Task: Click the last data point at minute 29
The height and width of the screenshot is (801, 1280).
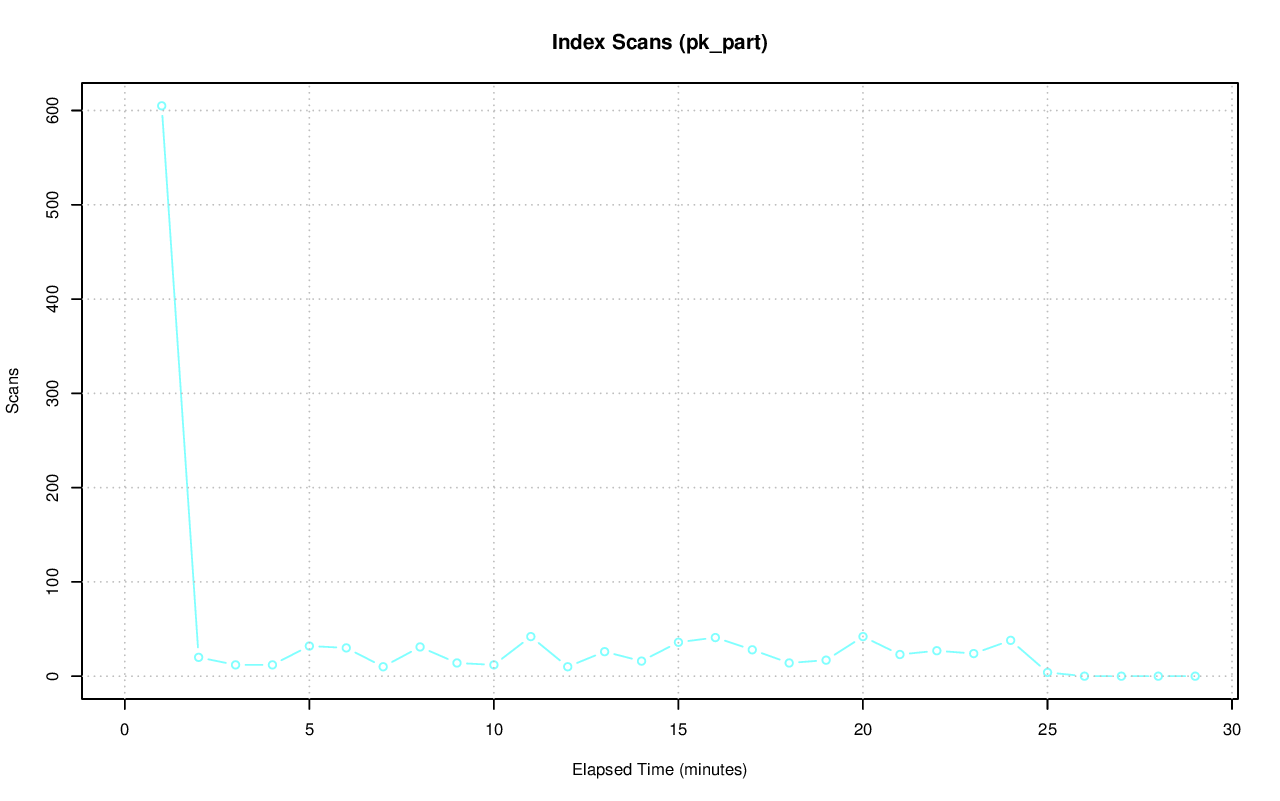Action: [x=1195, y=676]
